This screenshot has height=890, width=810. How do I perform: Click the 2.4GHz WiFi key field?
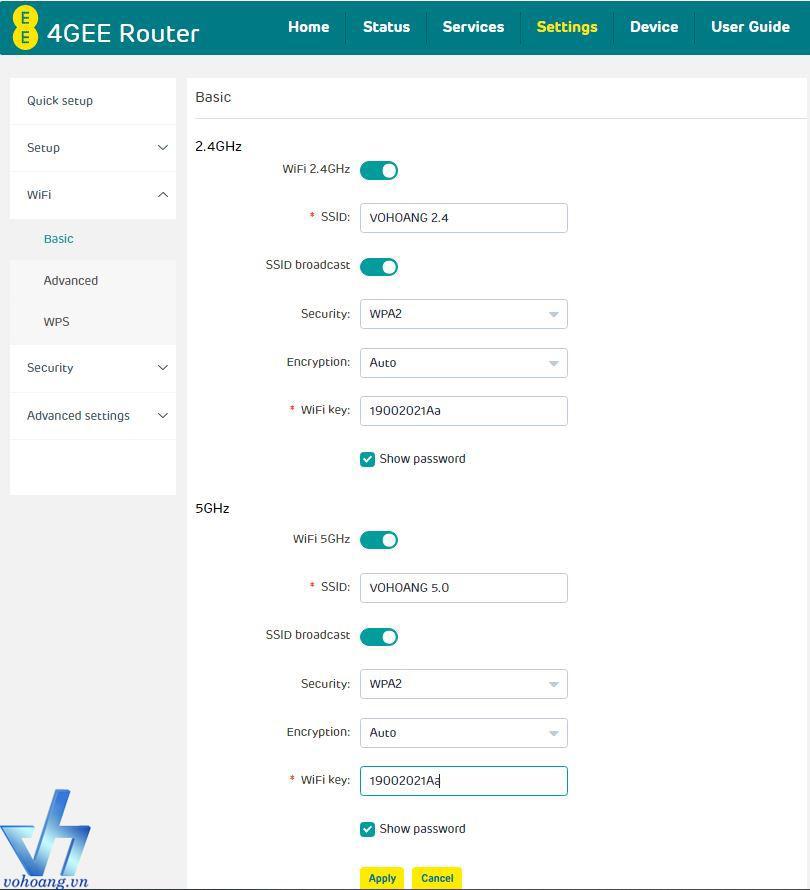tap(464, 411)
